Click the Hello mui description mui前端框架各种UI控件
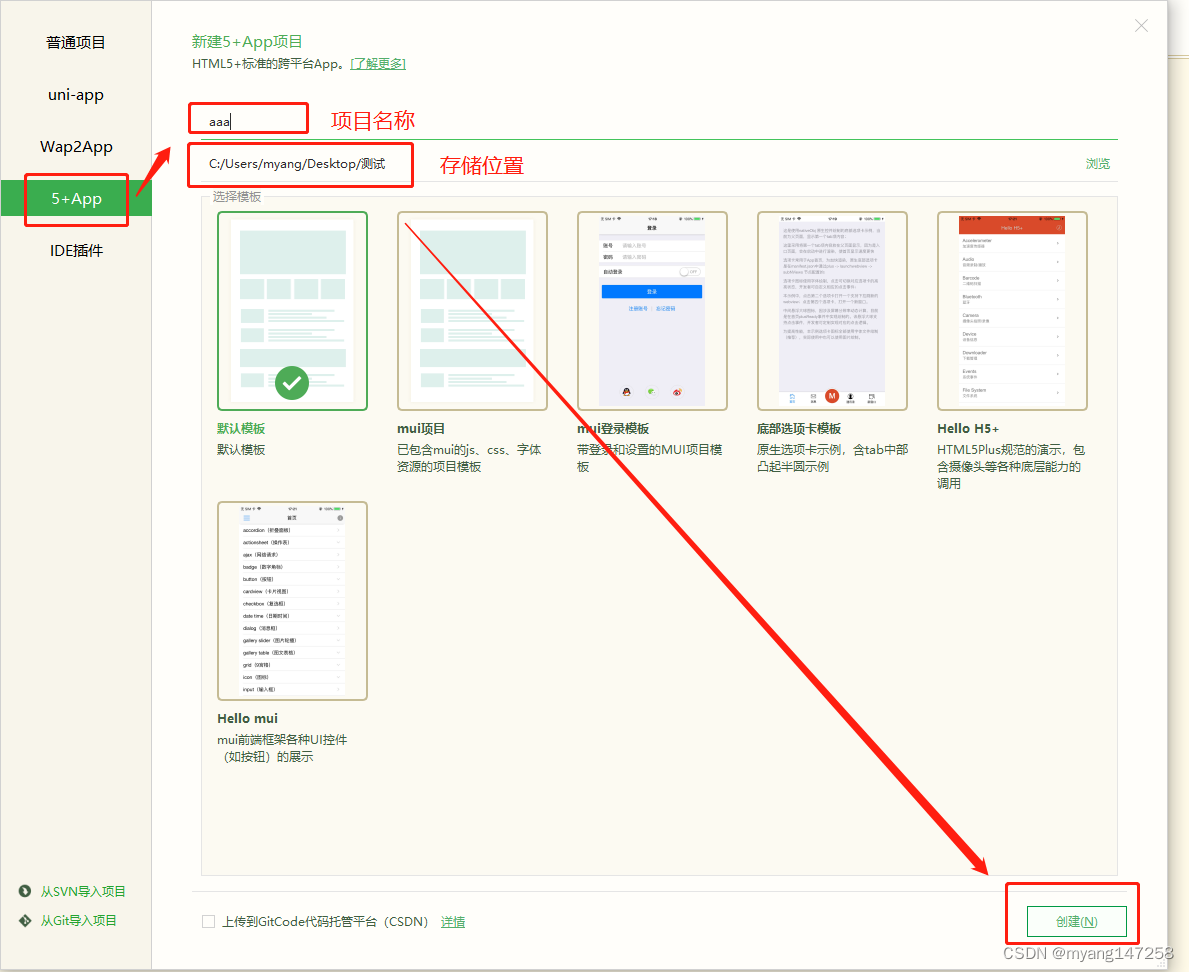Viewport: 1189px width, 972px height. (282, 748)
